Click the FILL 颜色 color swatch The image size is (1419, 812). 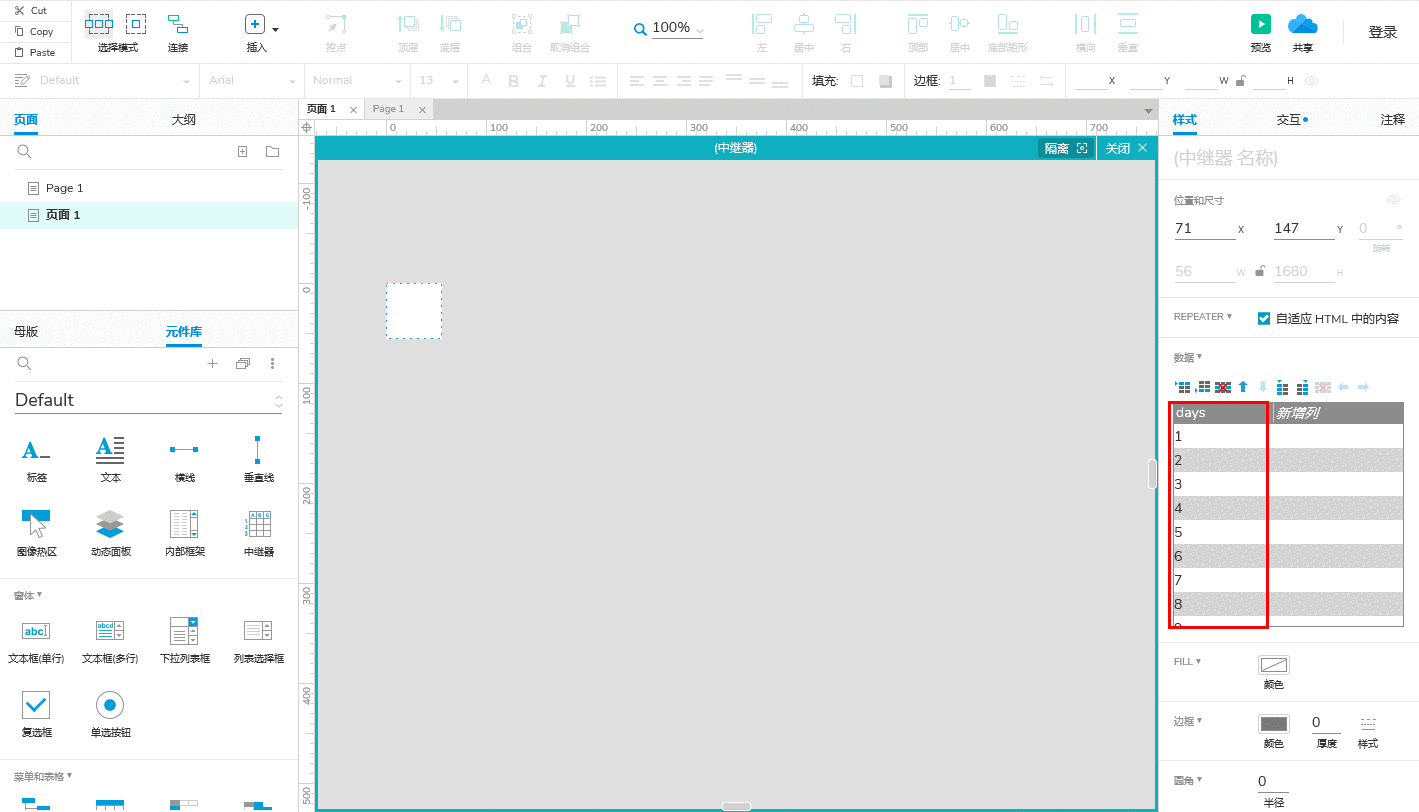(1274, 665)
